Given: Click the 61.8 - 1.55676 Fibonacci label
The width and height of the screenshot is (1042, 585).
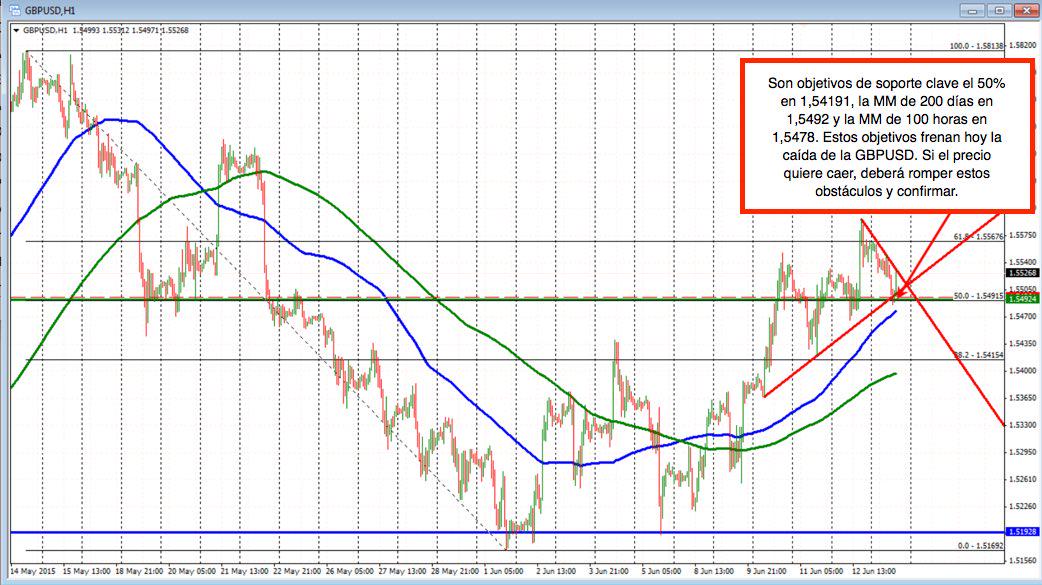Looking at the screenshot, I should (x=978, y=236).
